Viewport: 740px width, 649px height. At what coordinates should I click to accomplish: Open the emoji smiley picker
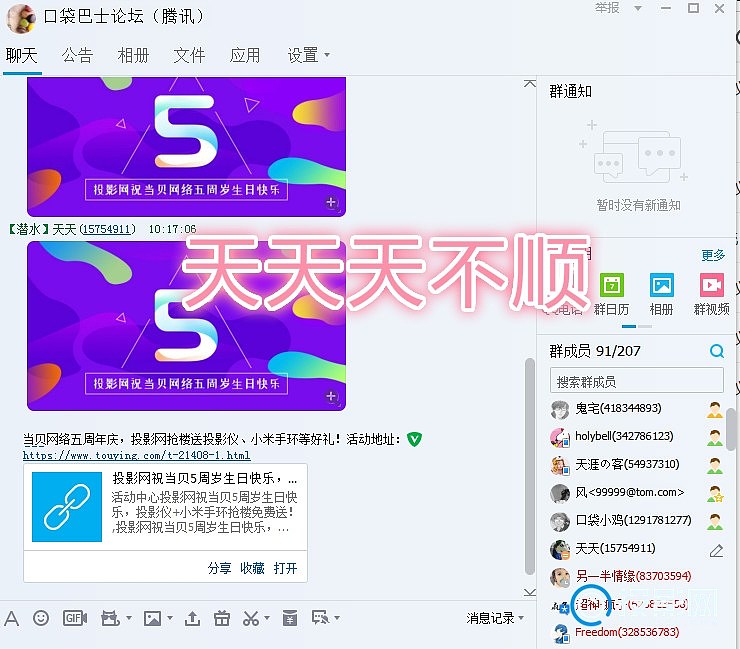tap(41, 618)
